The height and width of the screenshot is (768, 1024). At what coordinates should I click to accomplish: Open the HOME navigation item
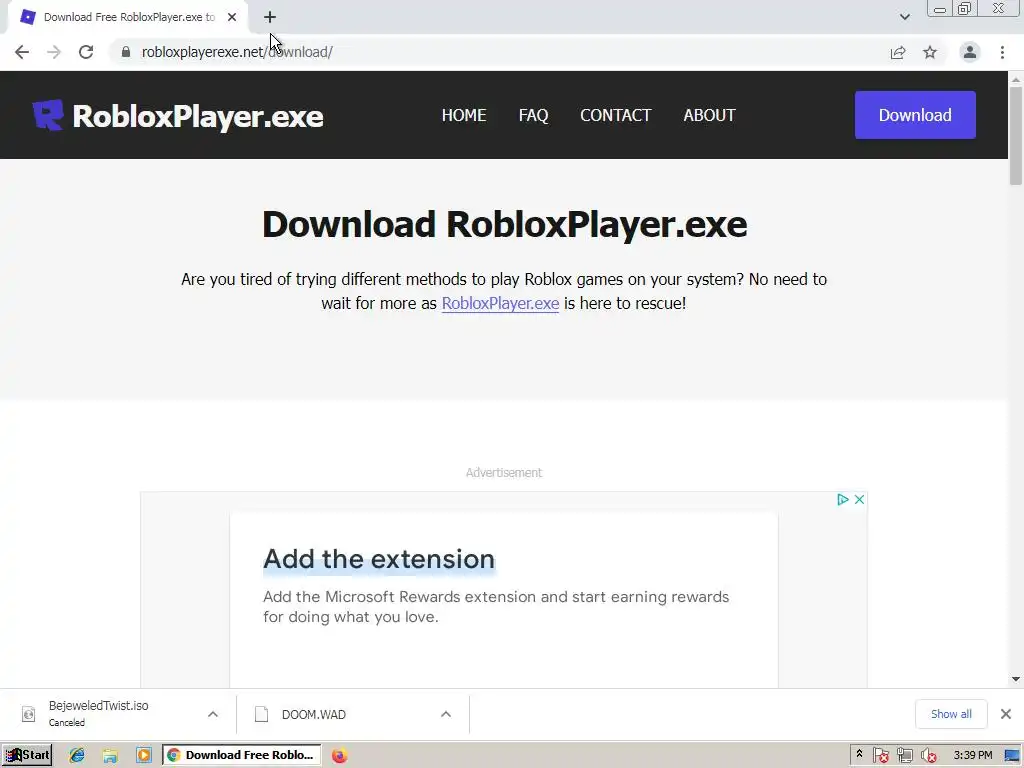pos(464,115)
